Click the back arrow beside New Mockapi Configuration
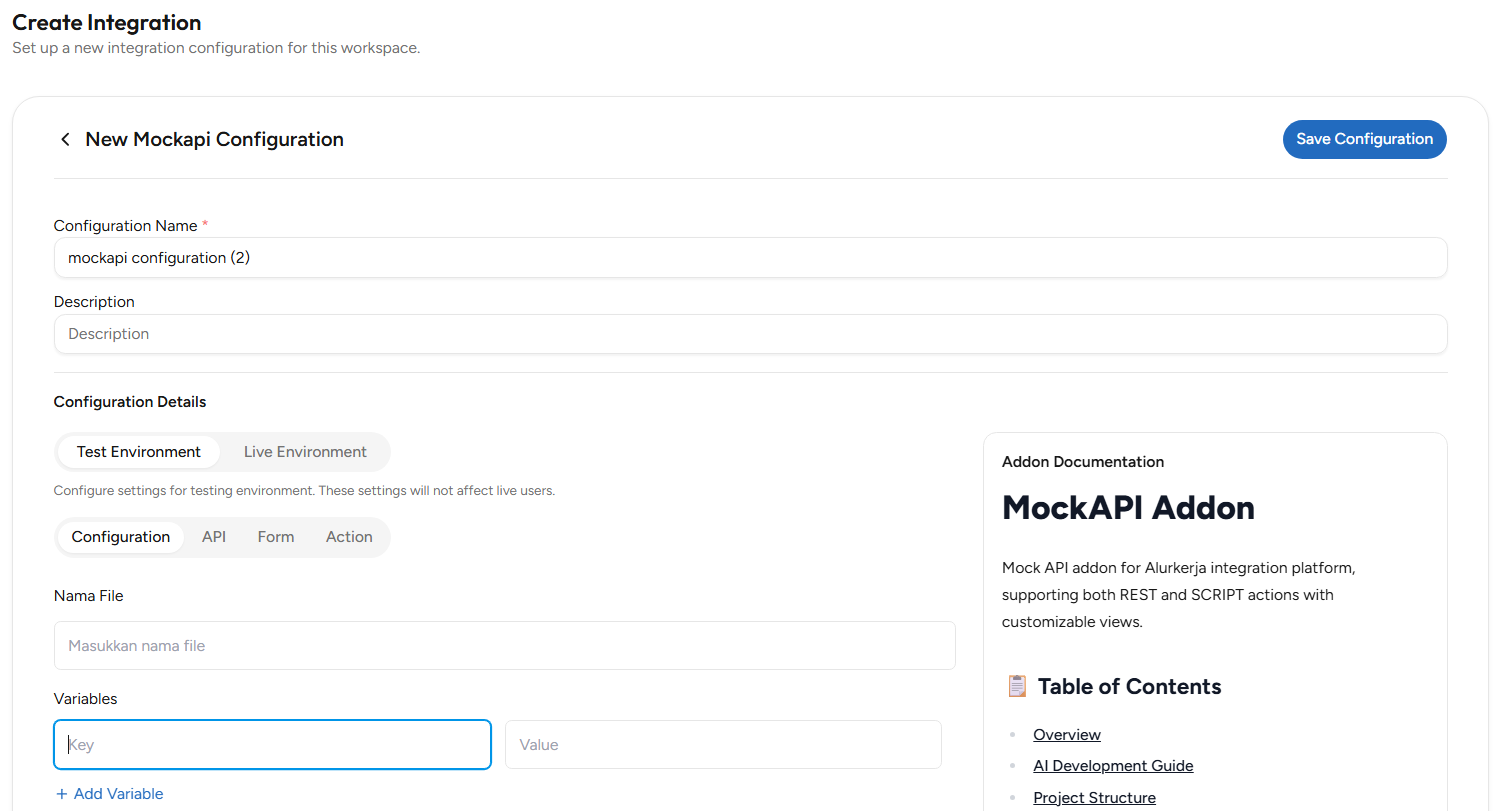 [x=65, y=139]
